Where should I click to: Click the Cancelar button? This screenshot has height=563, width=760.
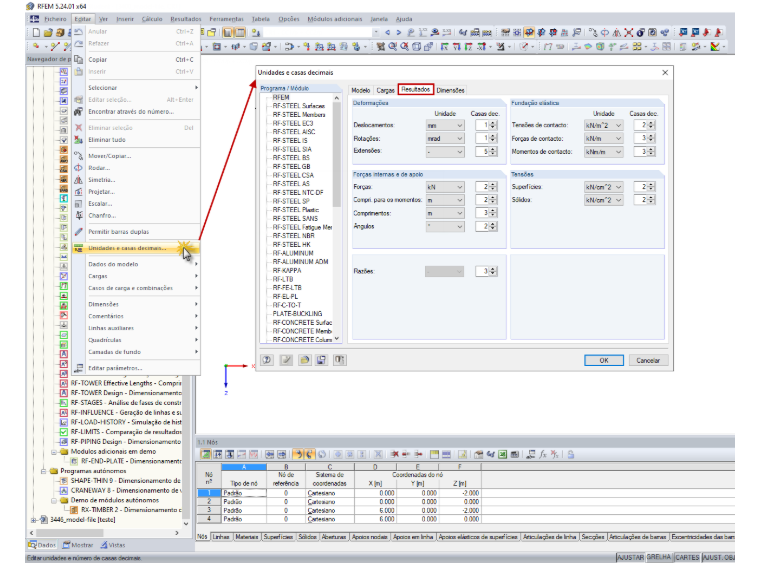648,360
